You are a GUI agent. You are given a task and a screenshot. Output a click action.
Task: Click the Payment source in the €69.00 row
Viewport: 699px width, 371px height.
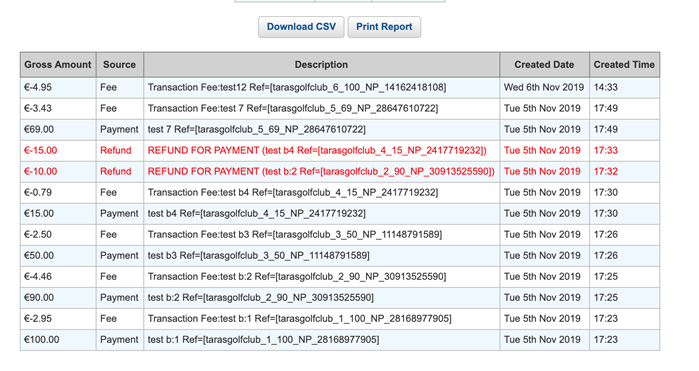click(x=119, y=129)
